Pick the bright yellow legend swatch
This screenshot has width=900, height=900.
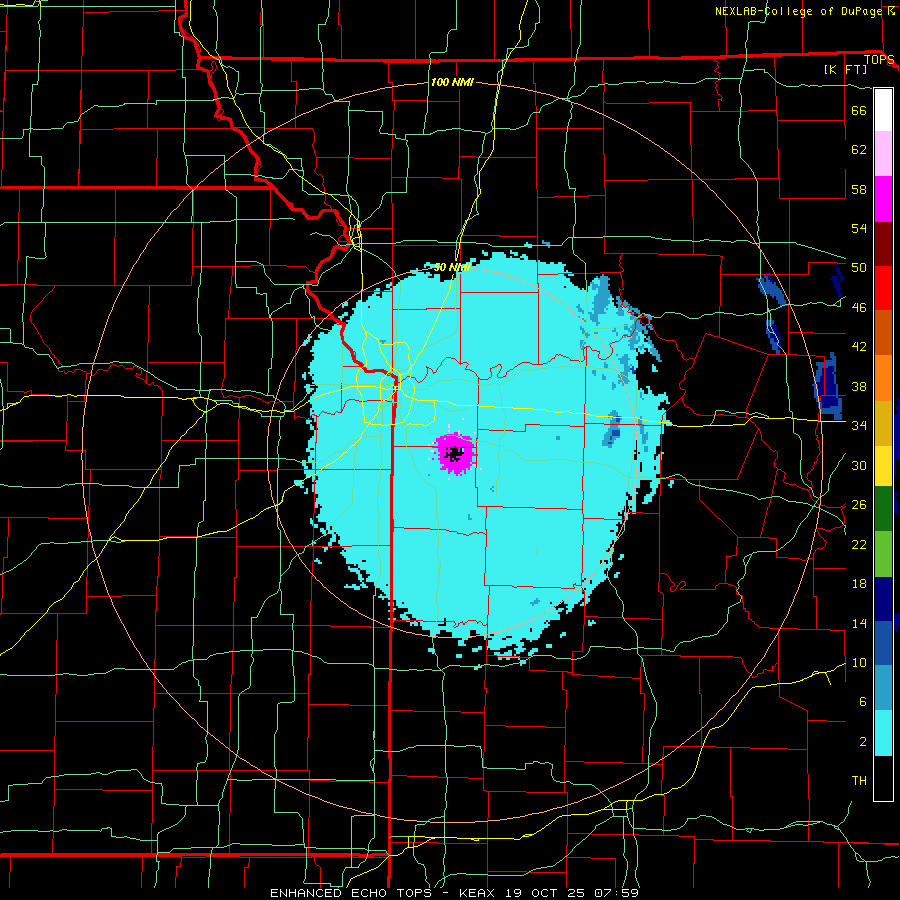click(x=883, y=465)
